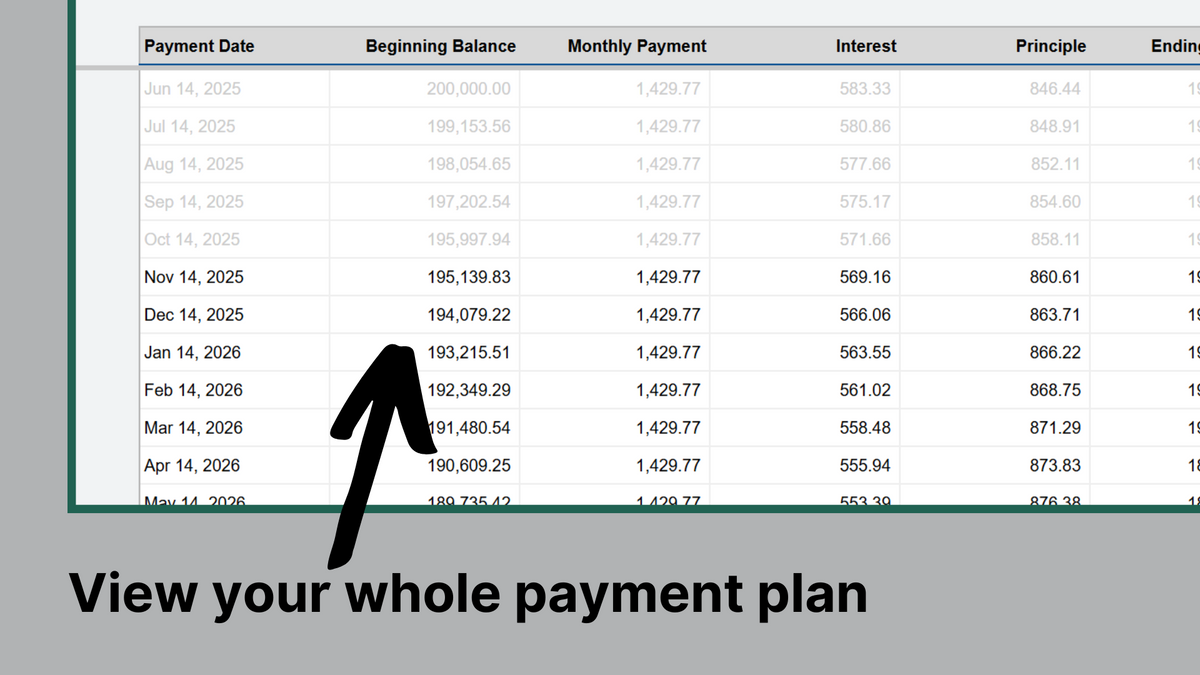
Task: Select the Nov 14, 2025 date cell
Action: pyautogui.click(x=234, y=277)
